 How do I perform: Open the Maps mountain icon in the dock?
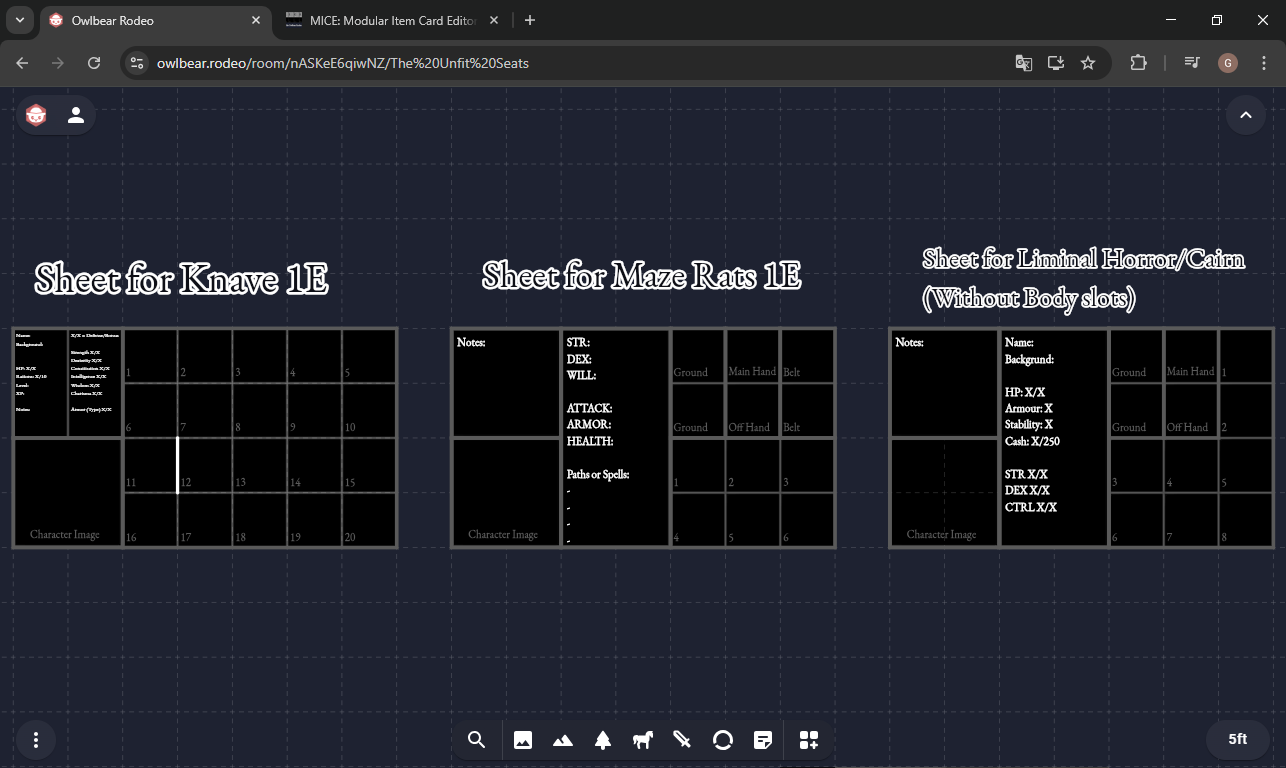coord(563,740)
